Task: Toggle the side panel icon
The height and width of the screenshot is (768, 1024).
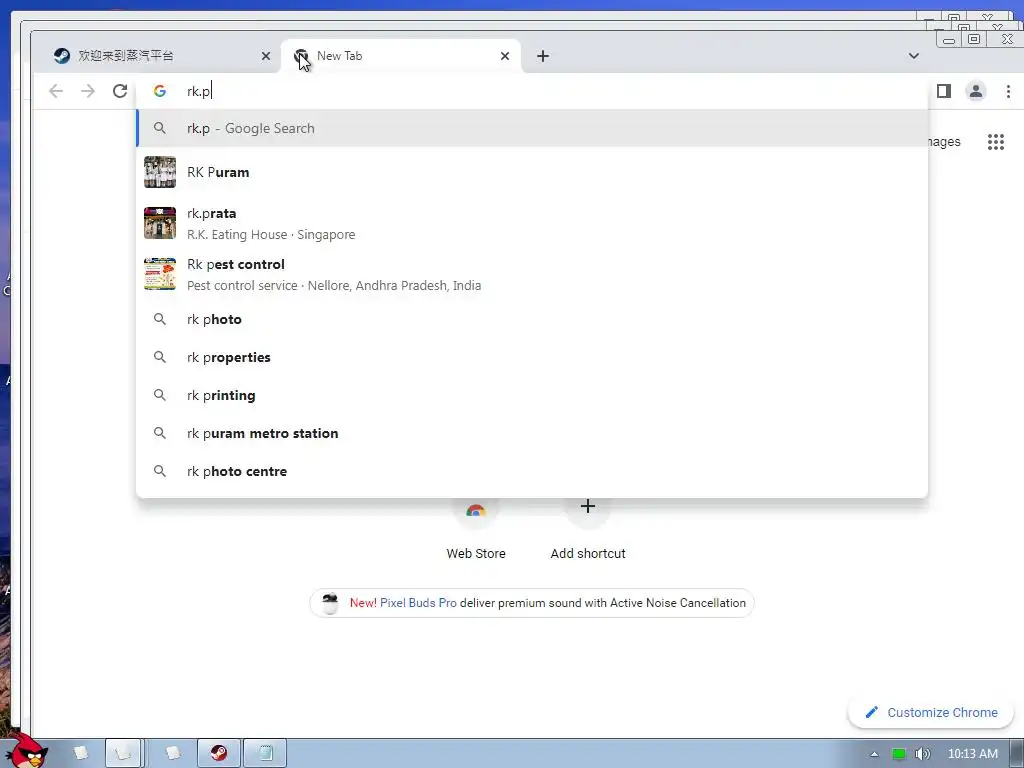Action: point(944,91)
